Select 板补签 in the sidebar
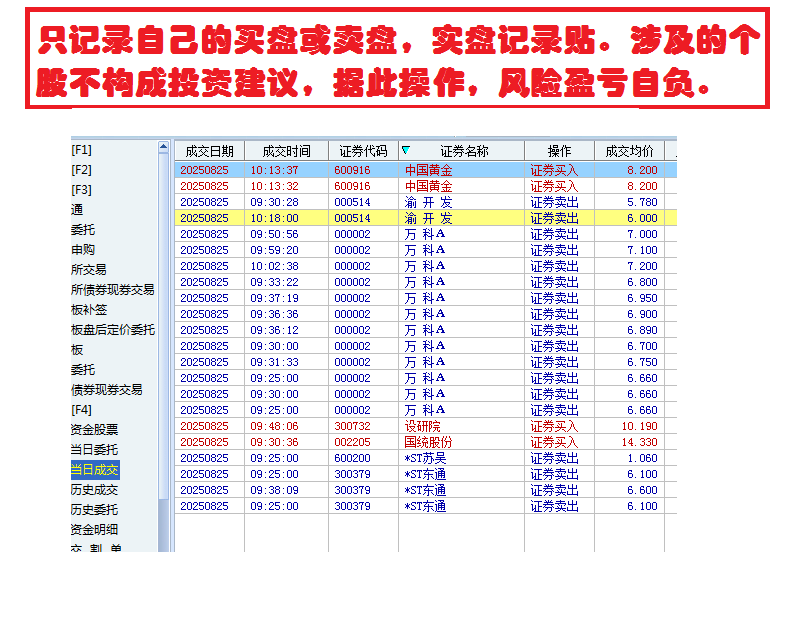Image resolution: width=793 pixels, height=635 pixels. [89, 309]
